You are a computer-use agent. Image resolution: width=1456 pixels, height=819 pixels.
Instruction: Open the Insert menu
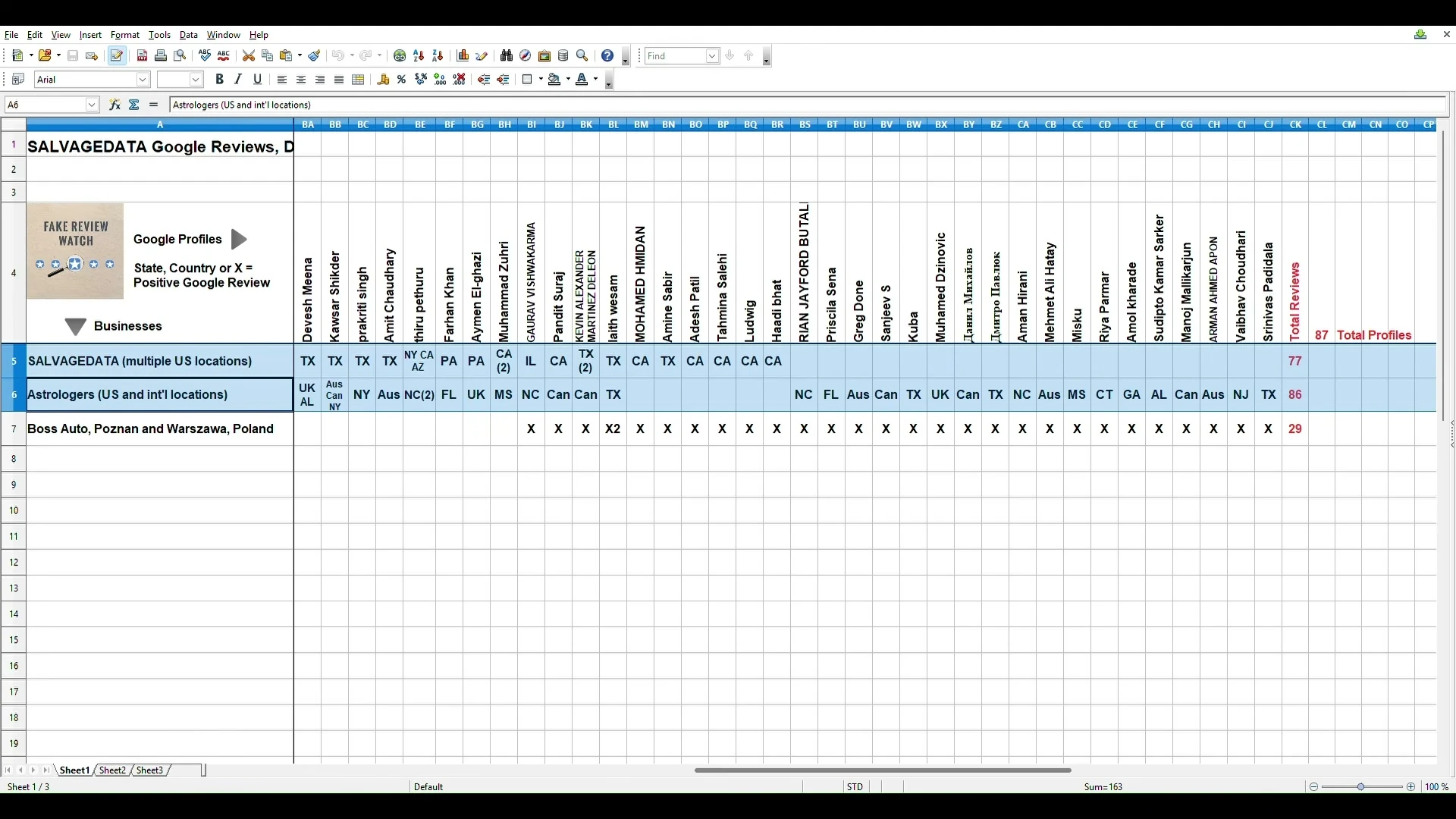[90, 35]
